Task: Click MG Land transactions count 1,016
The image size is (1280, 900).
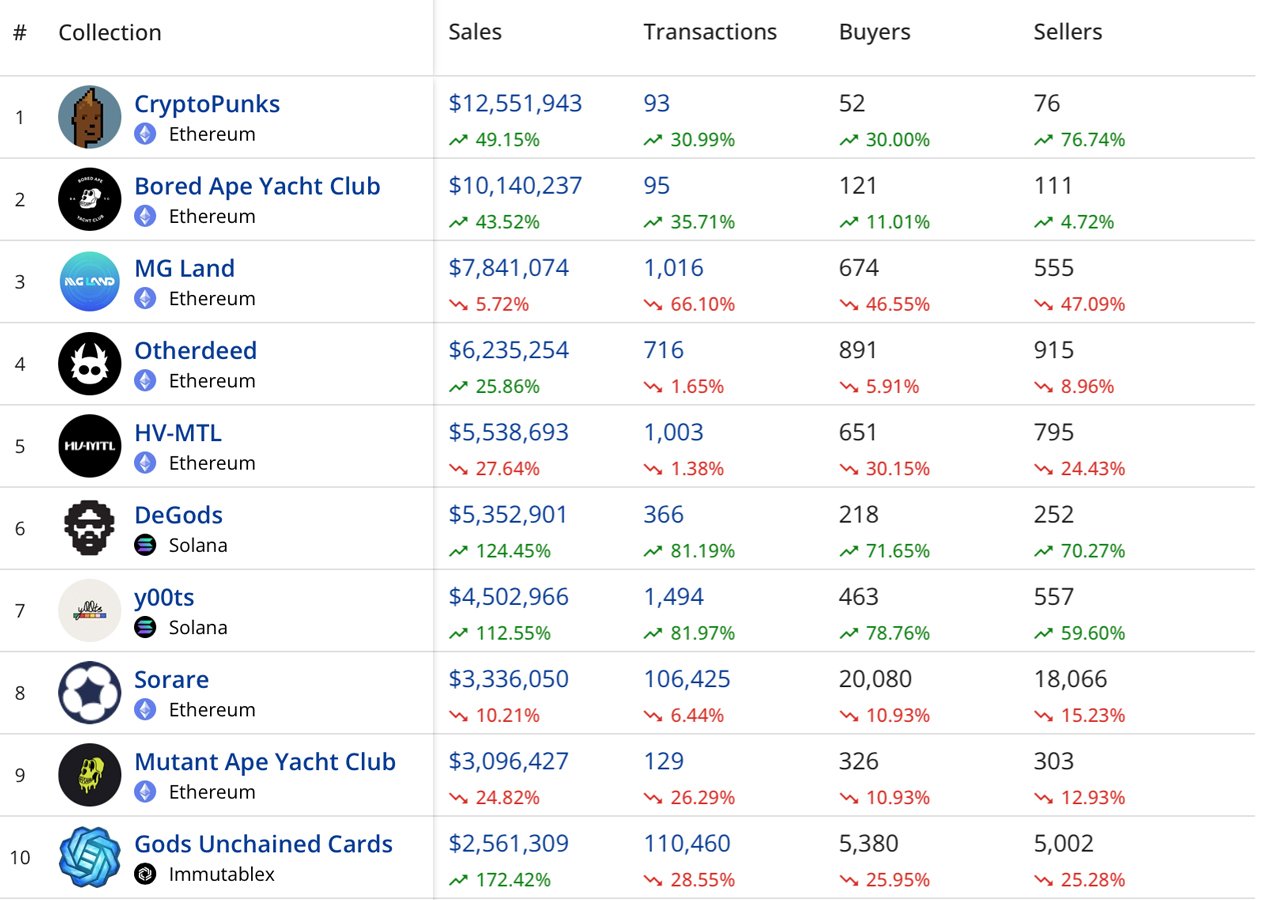Action: coord(674,268)
